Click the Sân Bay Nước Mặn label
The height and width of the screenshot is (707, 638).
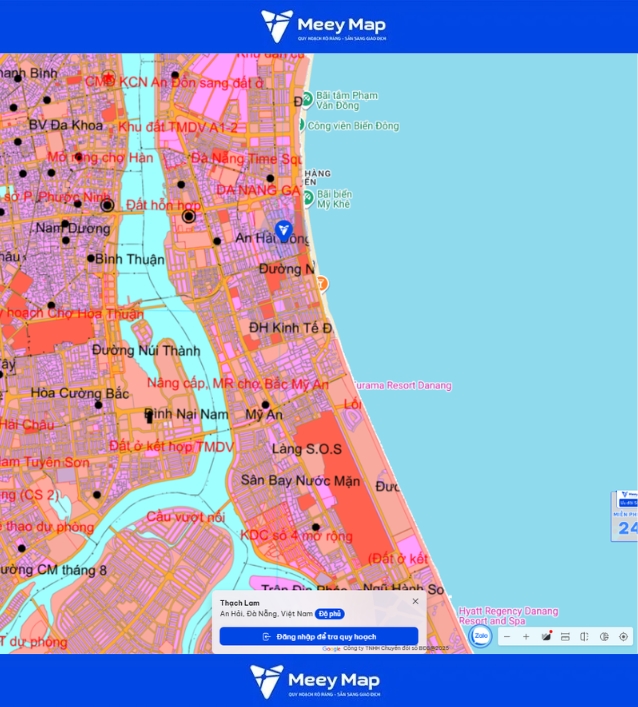[300, 481]
